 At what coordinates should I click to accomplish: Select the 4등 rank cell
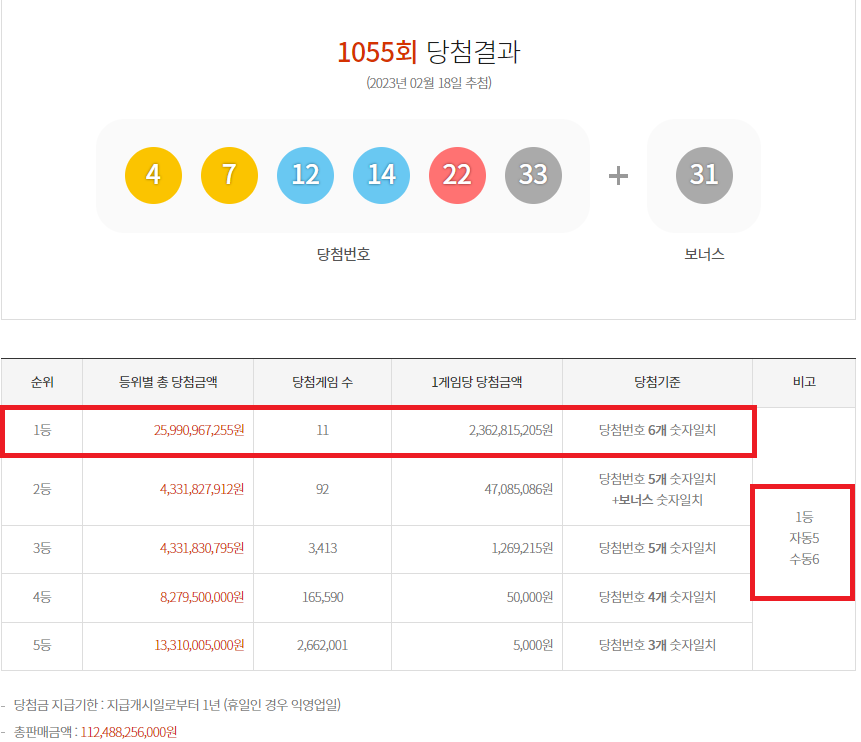(x=42, y=597)
